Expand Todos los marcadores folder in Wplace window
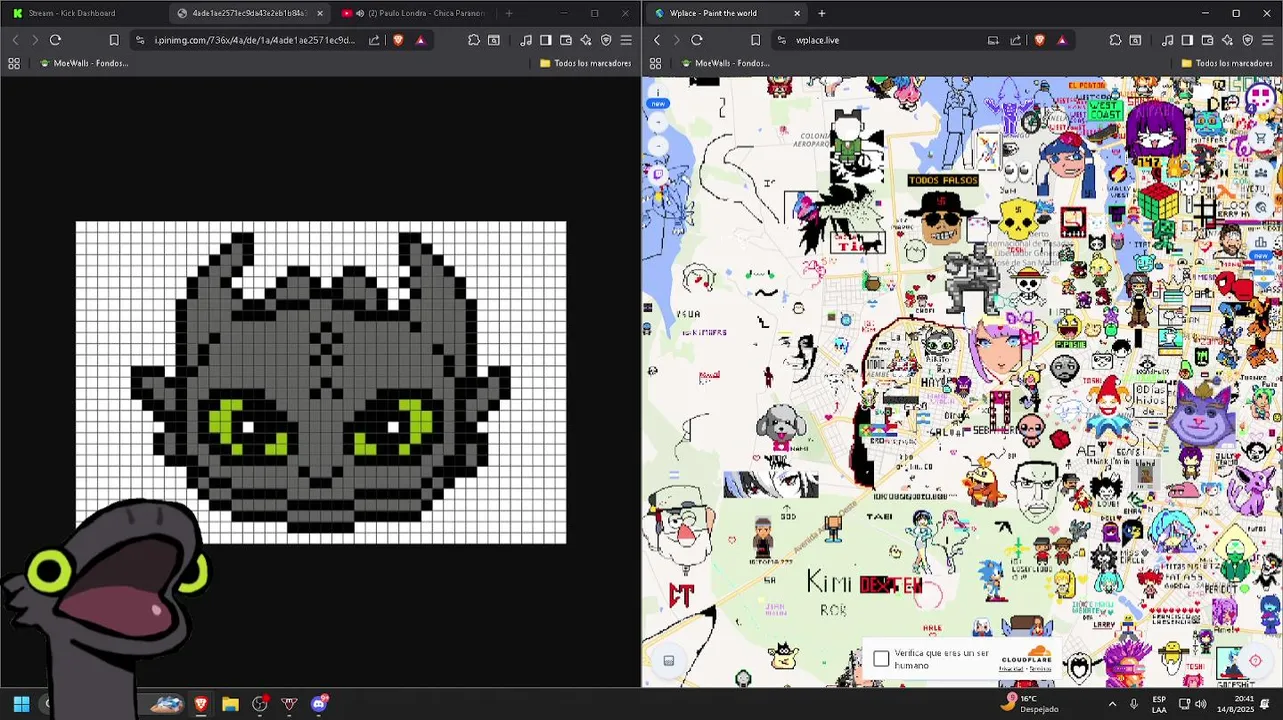The height and width of the screenshot is (720, 1283). tap(1227, 63)
